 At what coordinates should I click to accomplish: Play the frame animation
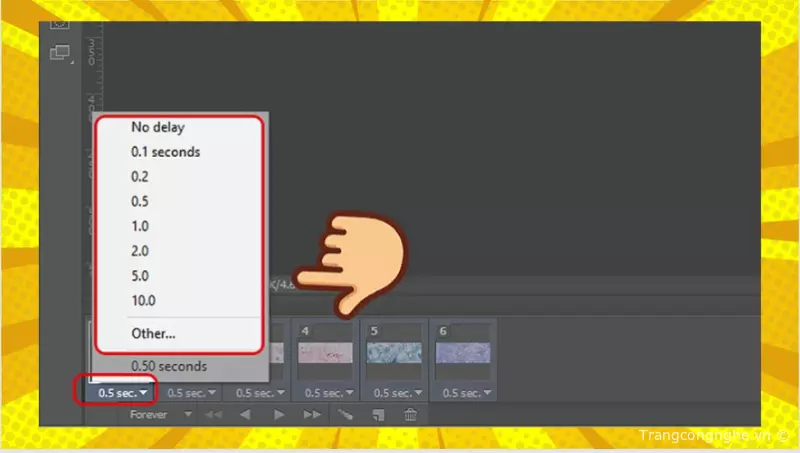tap(279, 414)
